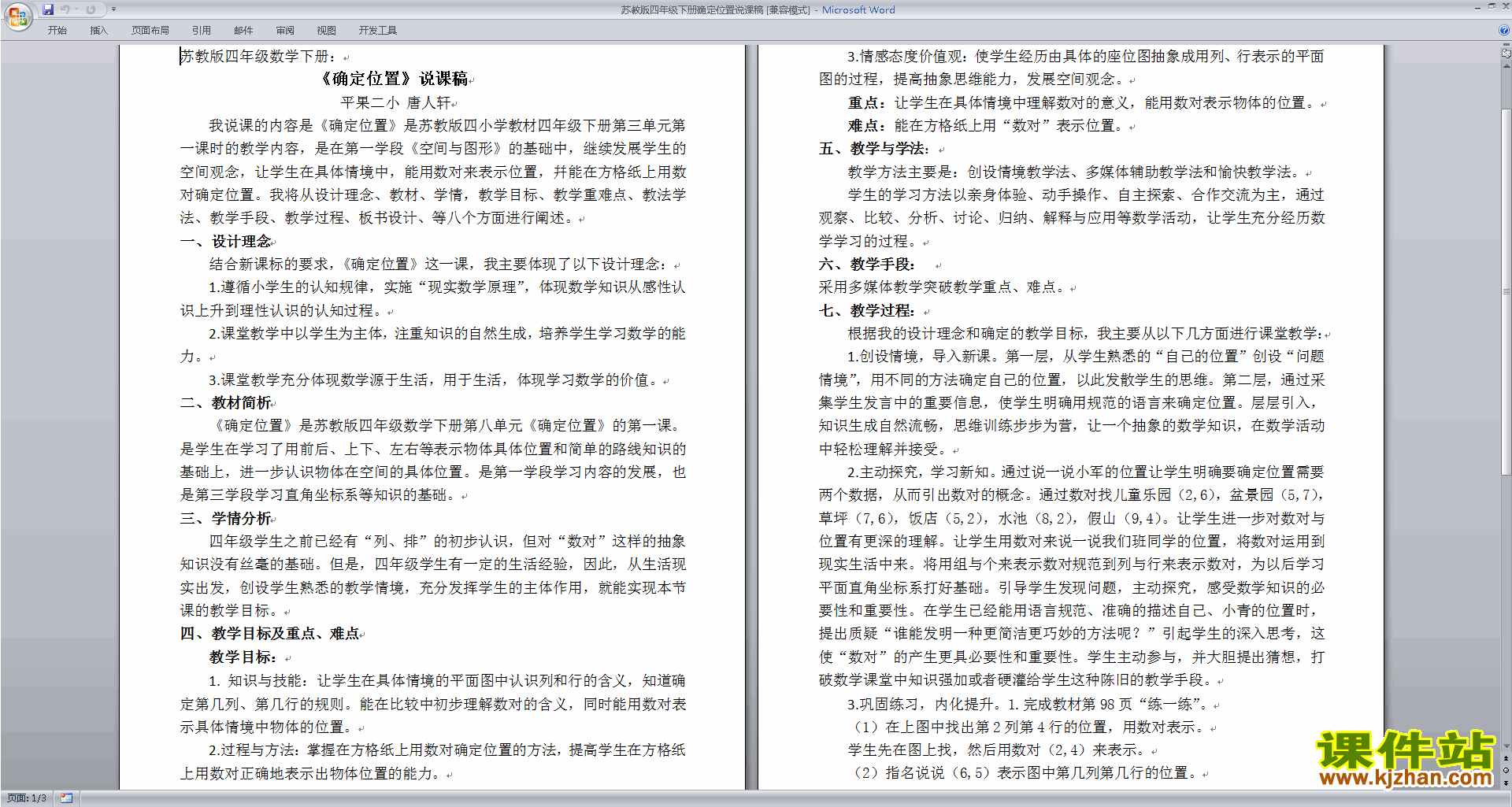This screenshot has width=1512, height=807.
Task: Redo the last action
Action: pos(91,9)
